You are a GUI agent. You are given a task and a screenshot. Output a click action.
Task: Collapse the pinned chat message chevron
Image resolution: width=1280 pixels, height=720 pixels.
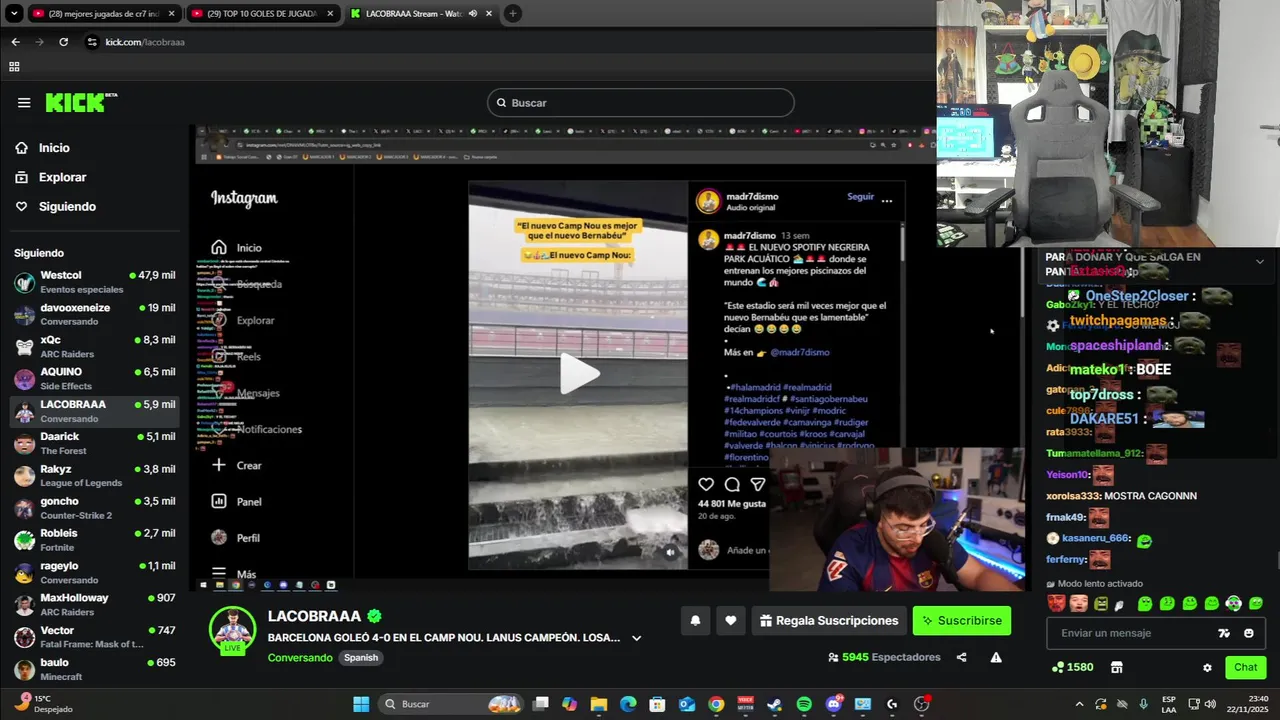tap(1259, 261)
